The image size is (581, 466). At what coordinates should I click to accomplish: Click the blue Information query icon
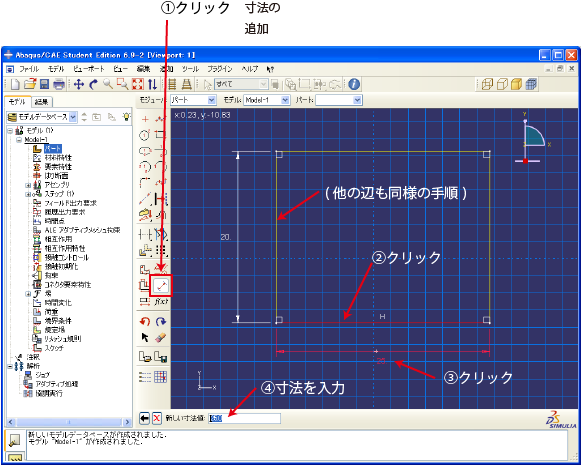point(354,84)
